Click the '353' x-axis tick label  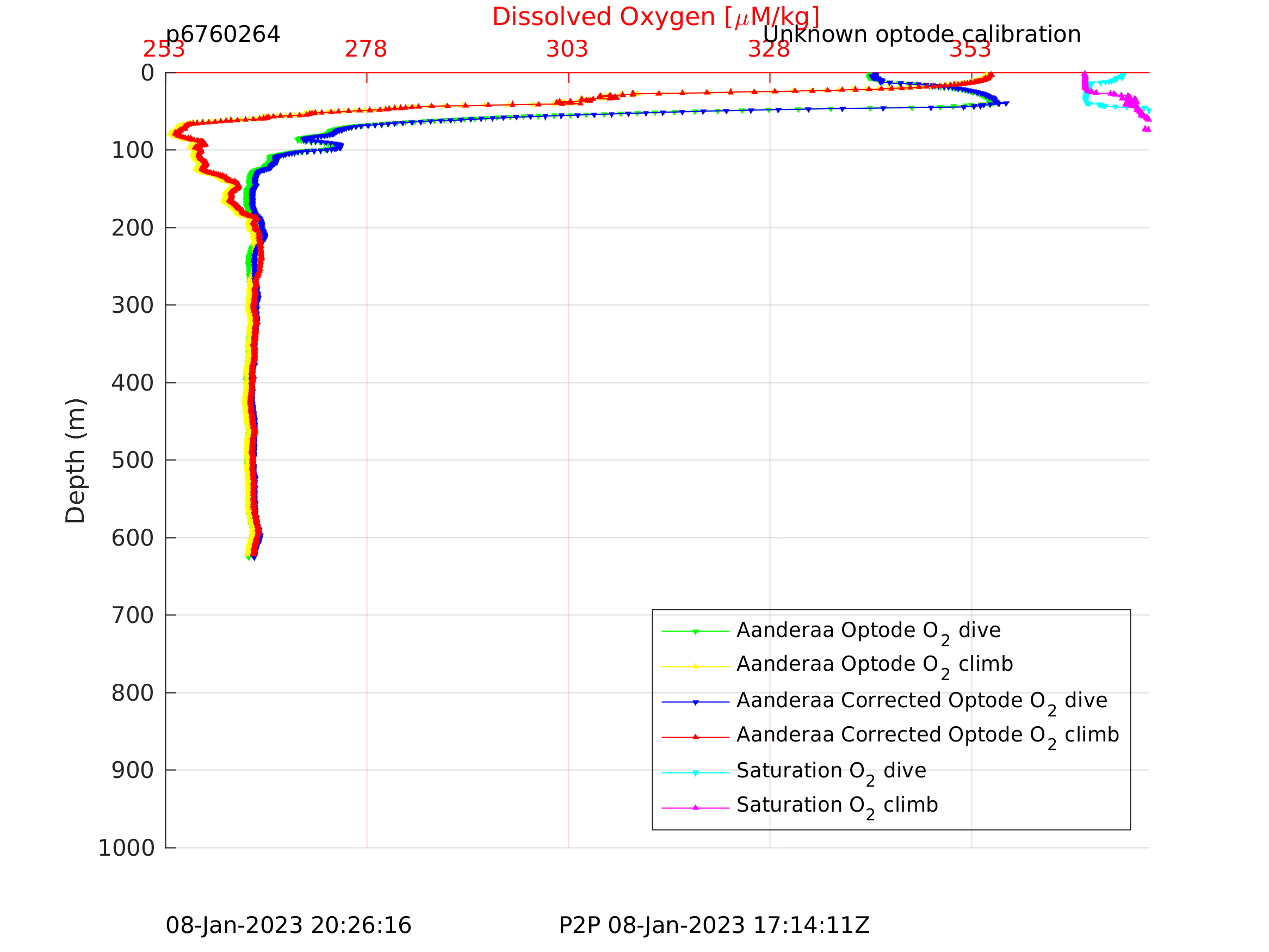pos(970,50)
